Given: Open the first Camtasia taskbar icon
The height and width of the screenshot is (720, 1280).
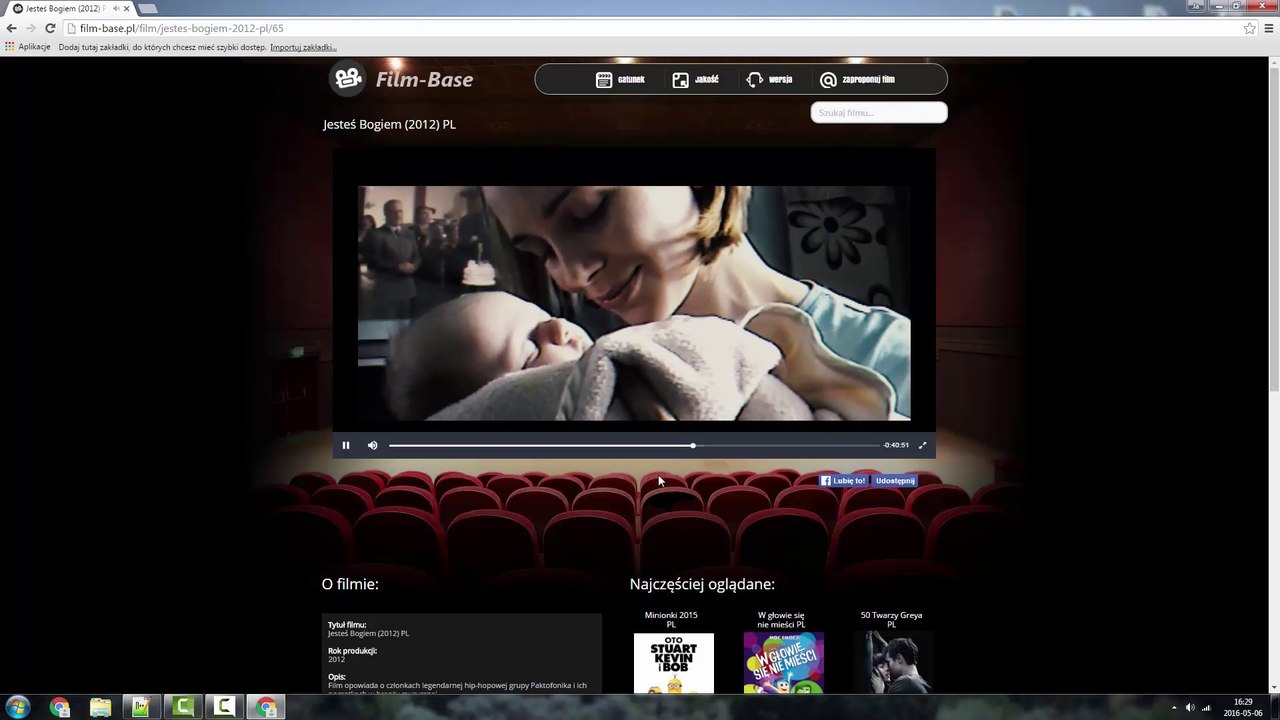Looking at the screenshot, I should tap(182, 707).
